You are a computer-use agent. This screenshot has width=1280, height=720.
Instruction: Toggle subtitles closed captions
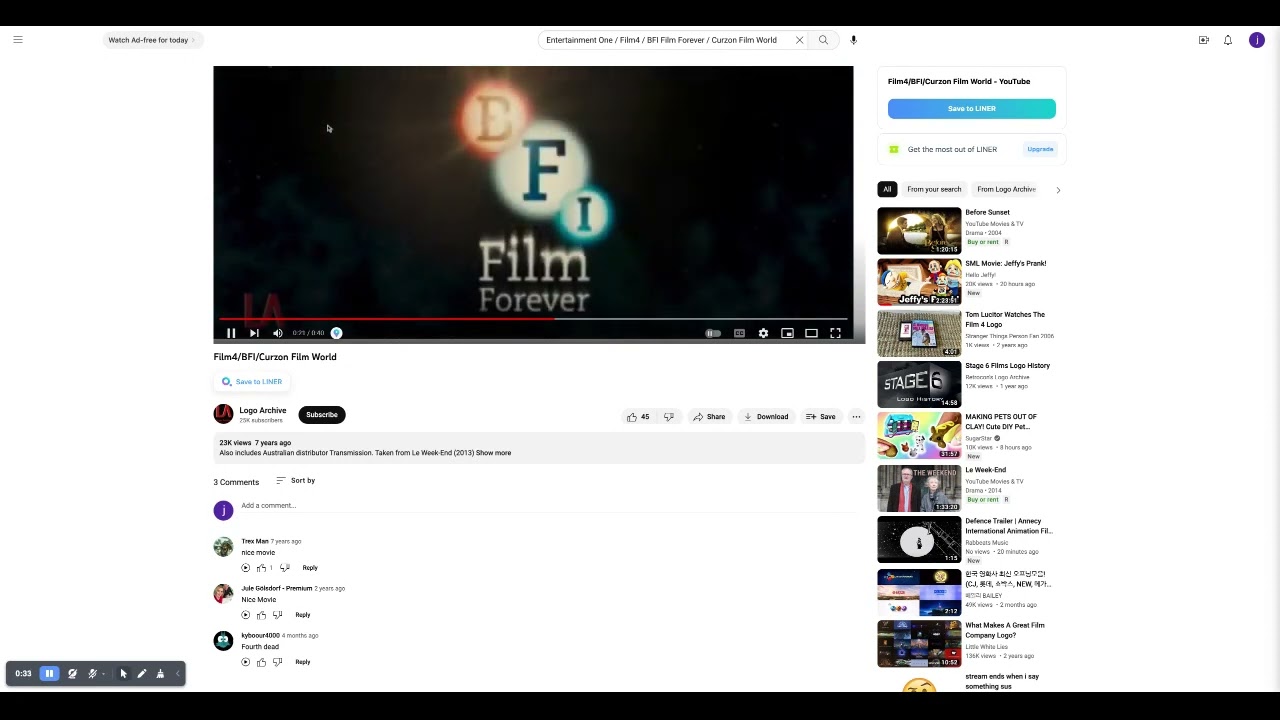click(x=739, y=333)
